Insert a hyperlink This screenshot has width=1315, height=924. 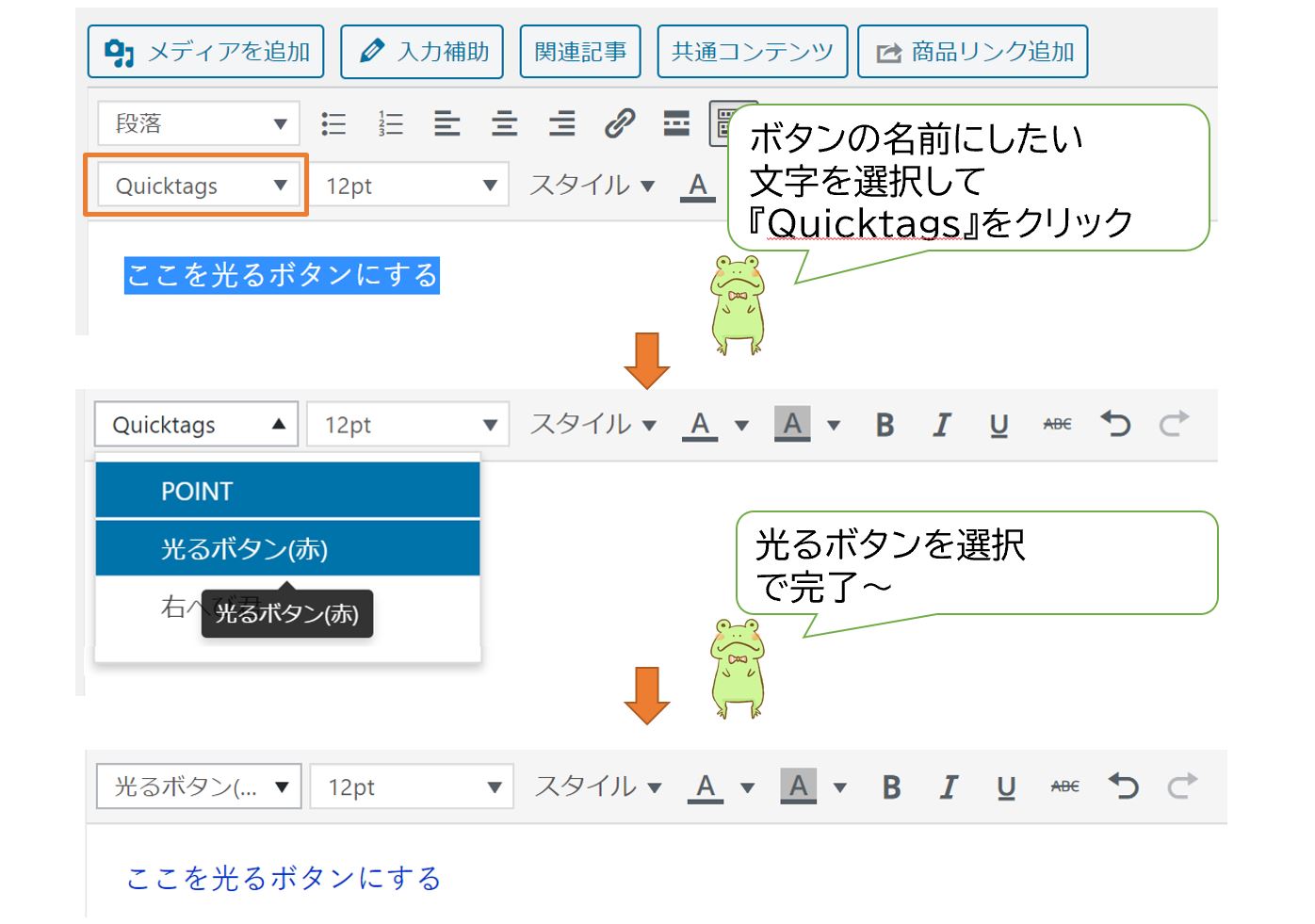619,122
